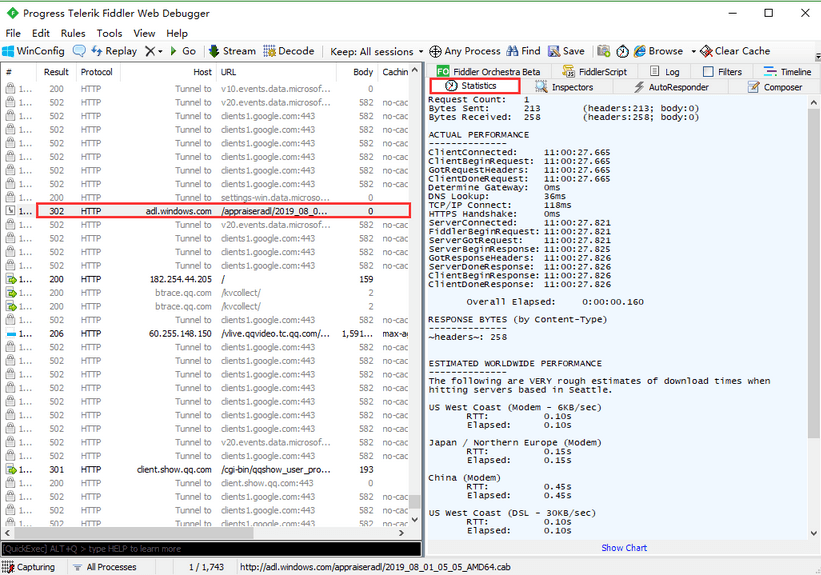The image size is (821, 575).
Task: Open the Edit menu
Action: pos(40,33)
